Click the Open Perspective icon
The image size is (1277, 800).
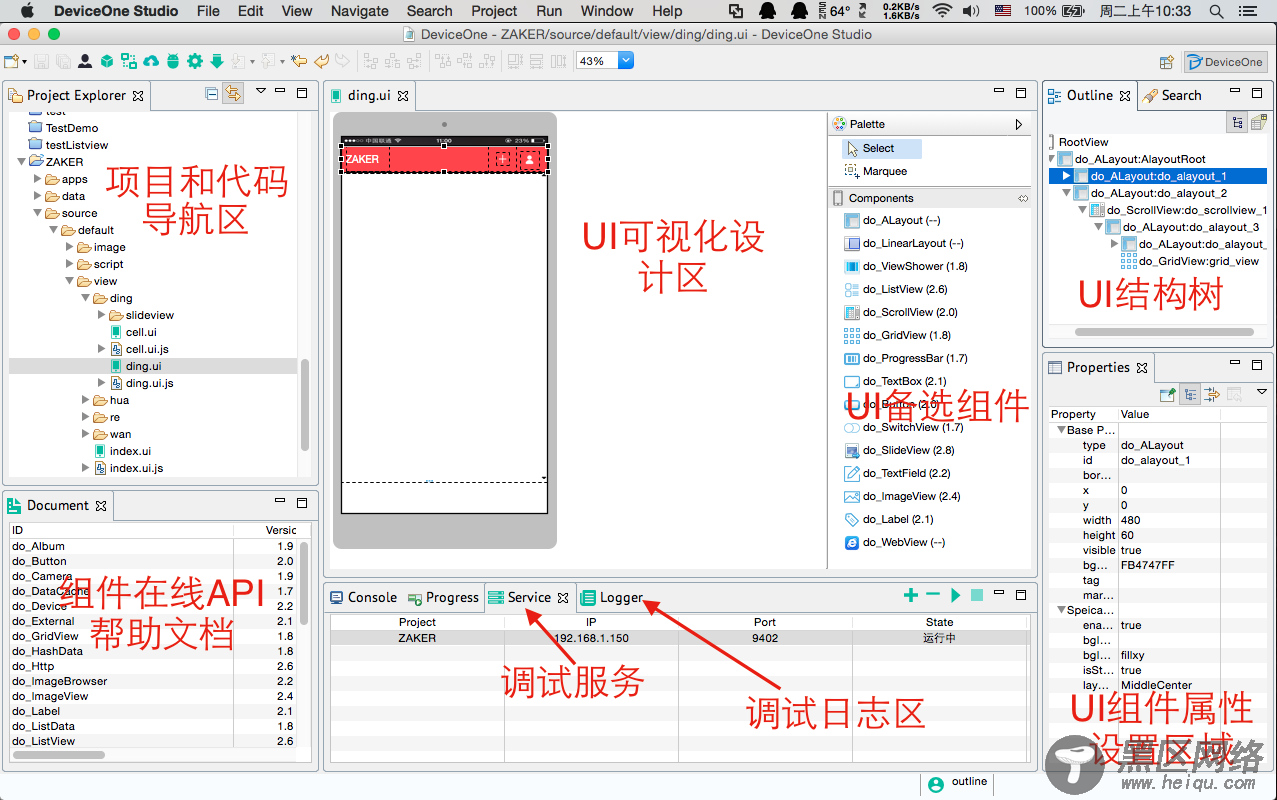(1166, 61)
